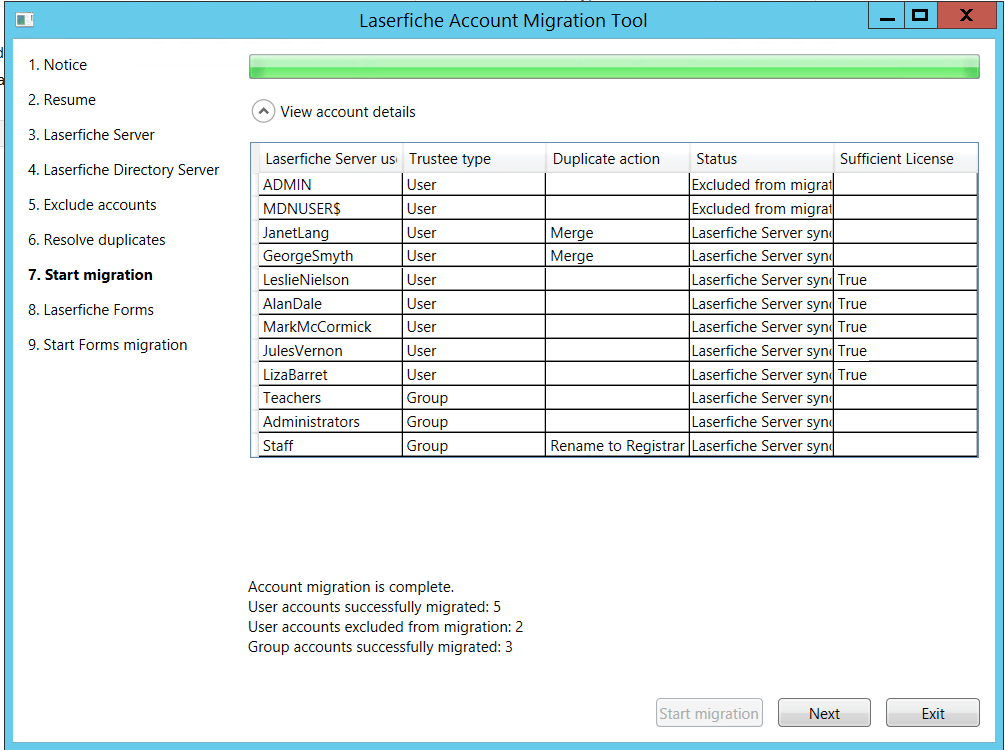The image size is (1005, 750).
Task: Select the MarkMcCormick account cell
Action: tap(331, 327)
